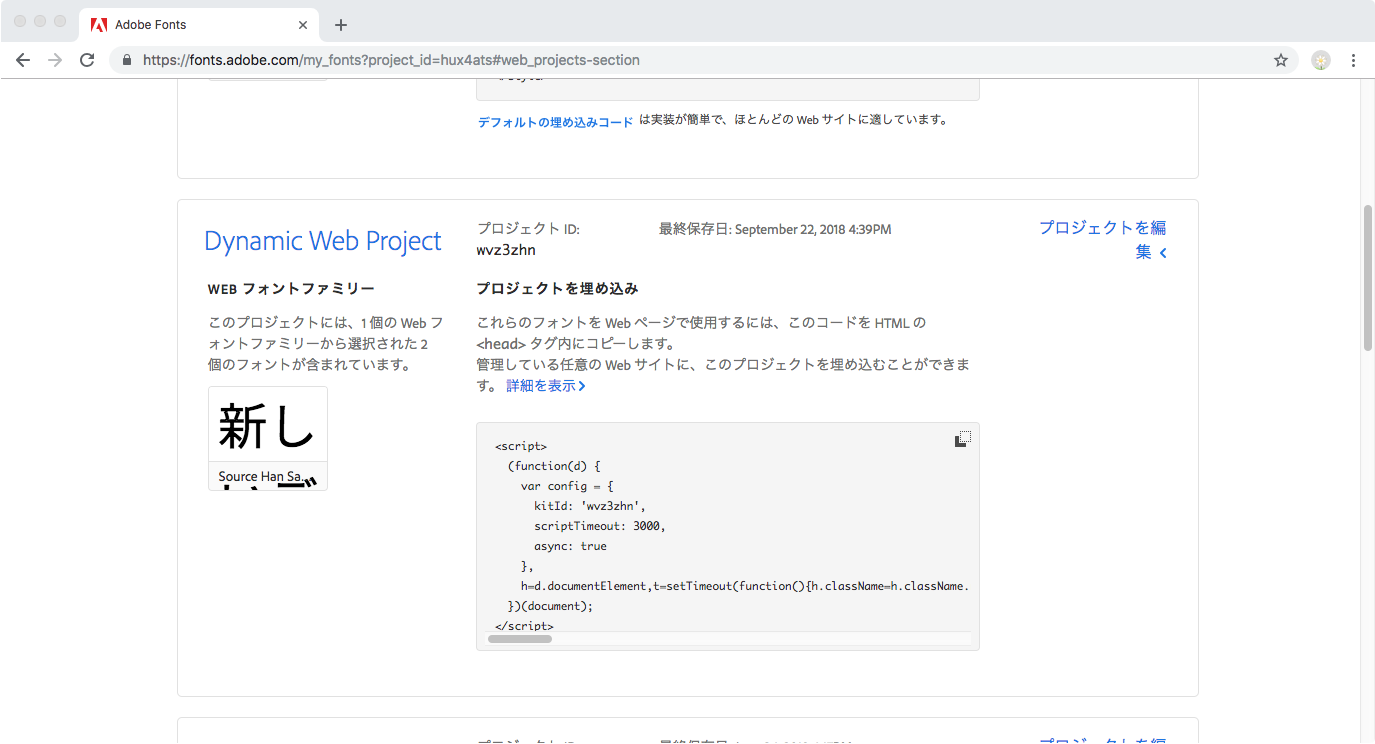Viewport: 1375px width, 744px height.
Task: Click the closing </script> code line
Action: tap(524, 626)
